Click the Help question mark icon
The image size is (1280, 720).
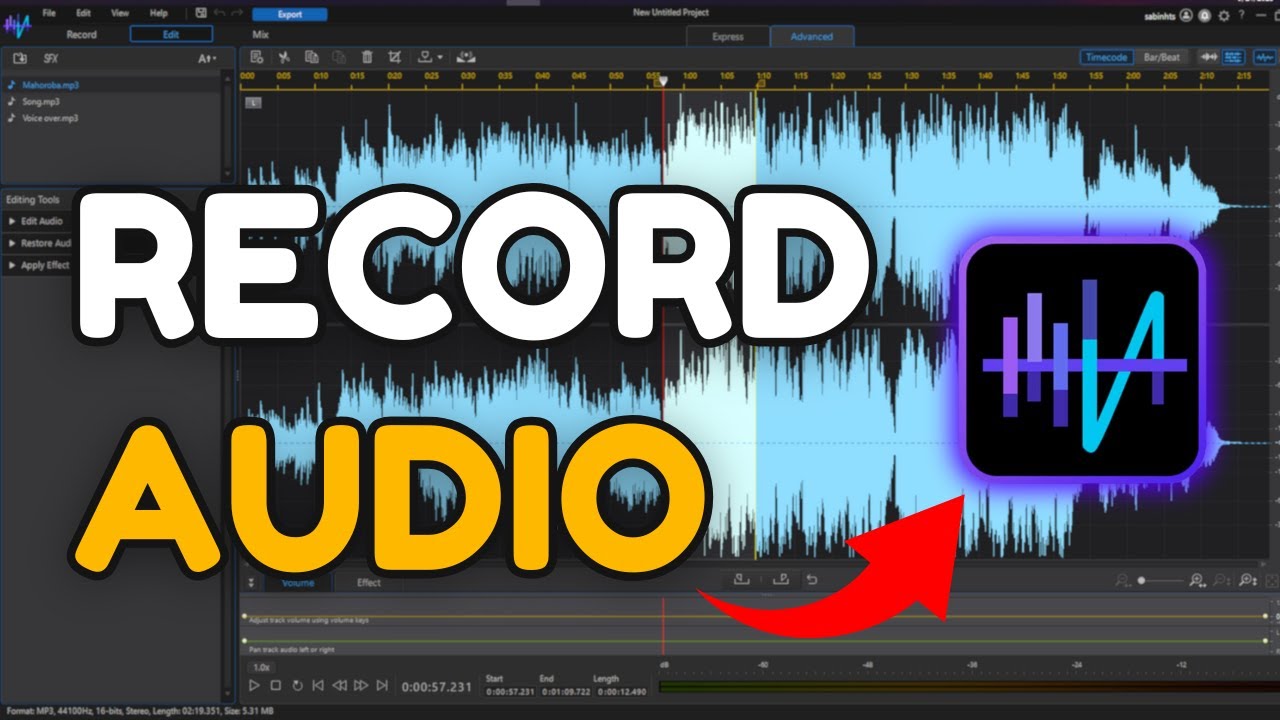(x=1241, y=15)
